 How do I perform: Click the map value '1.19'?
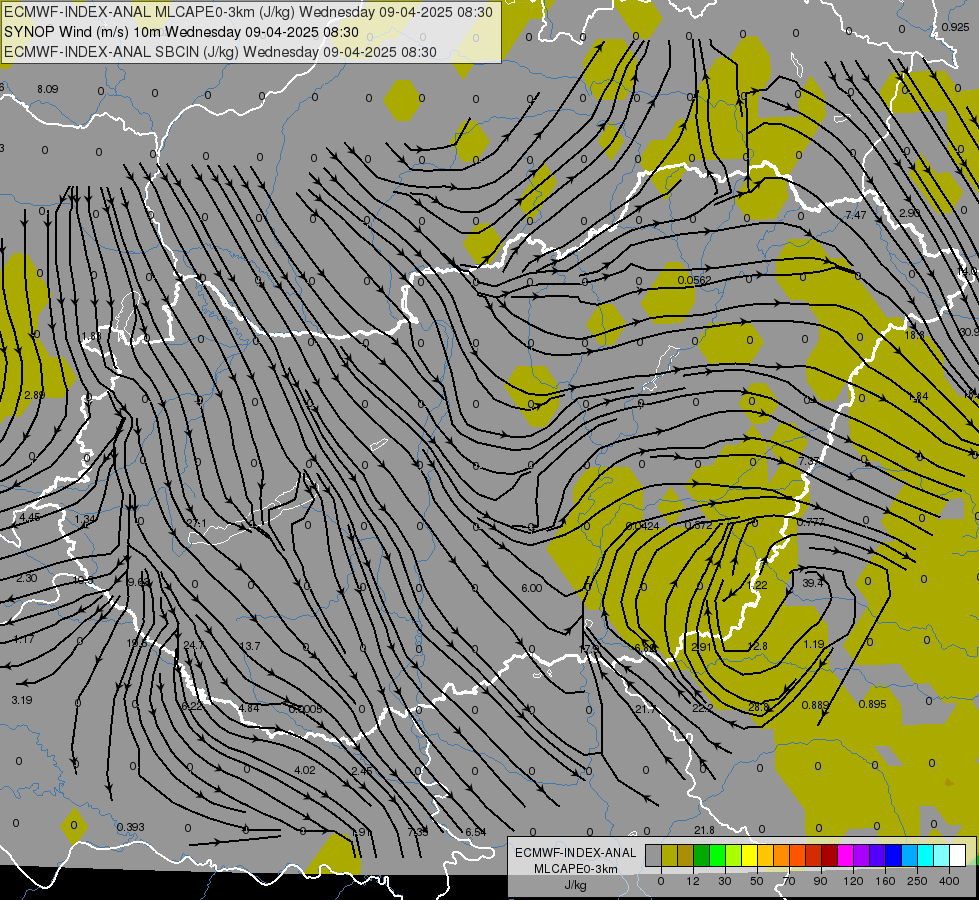pyautogui.click(x=814, y=644)
